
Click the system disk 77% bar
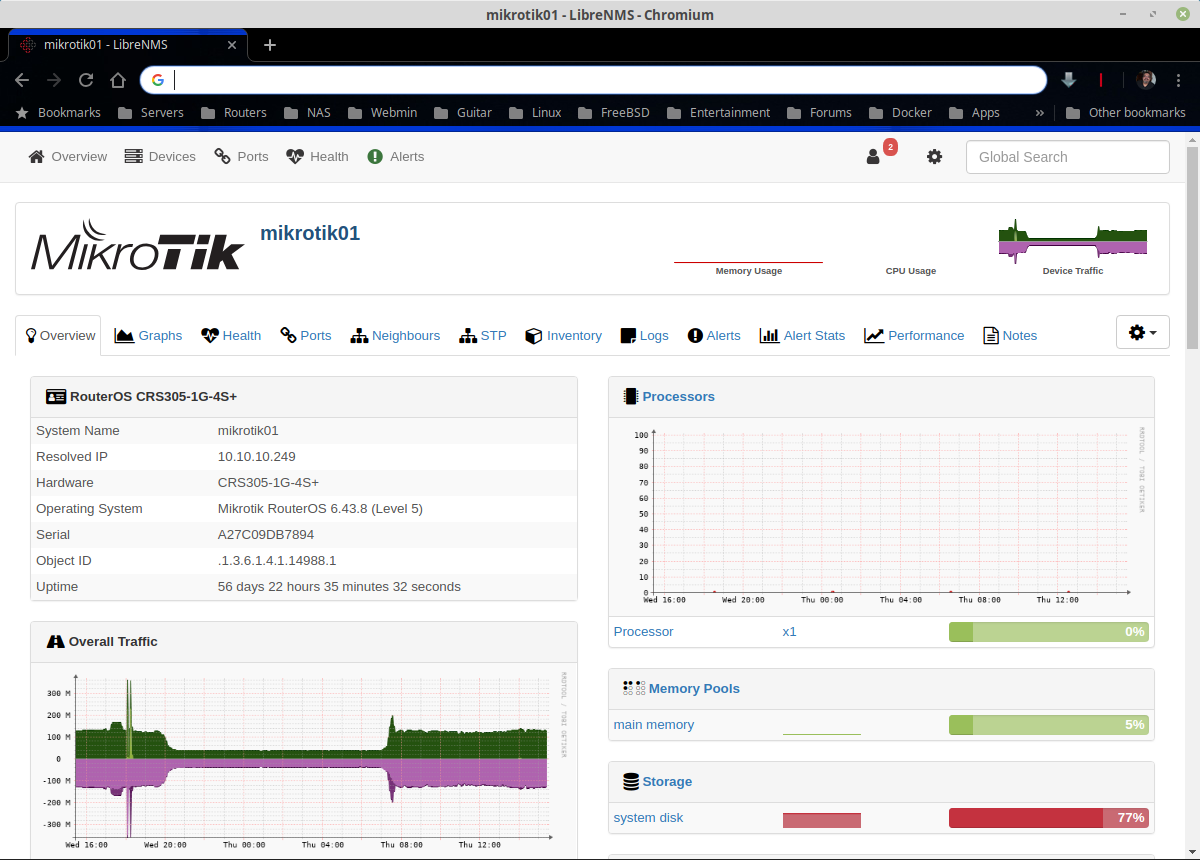click(x=1048, y=818)
